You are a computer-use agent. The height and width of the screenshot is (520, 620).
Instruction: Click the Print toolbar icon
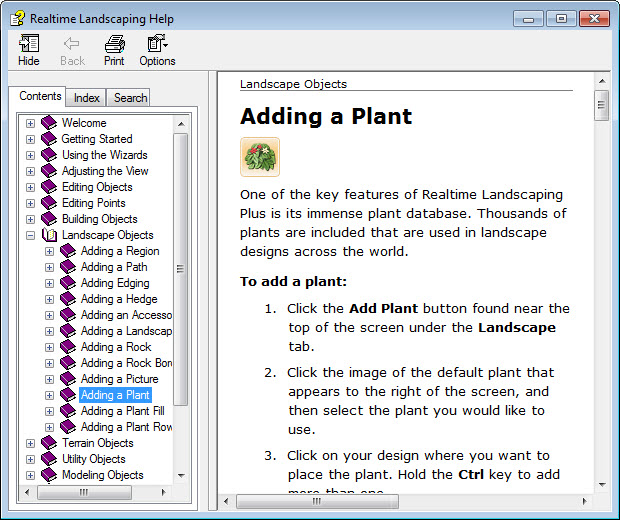click(115, 43)
